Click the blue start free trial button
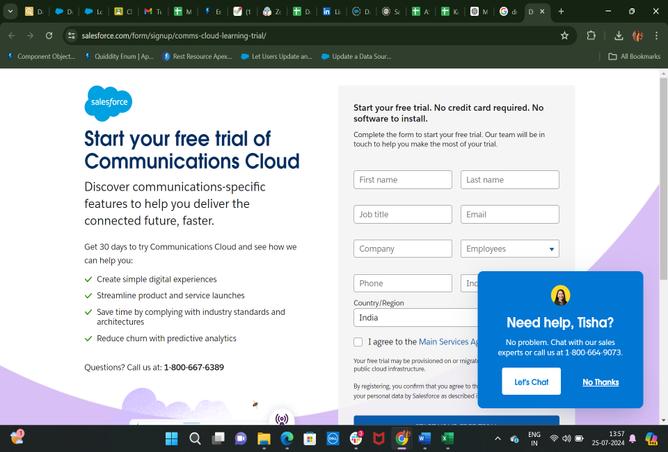The image size is (668, 452). pos(456,420)
